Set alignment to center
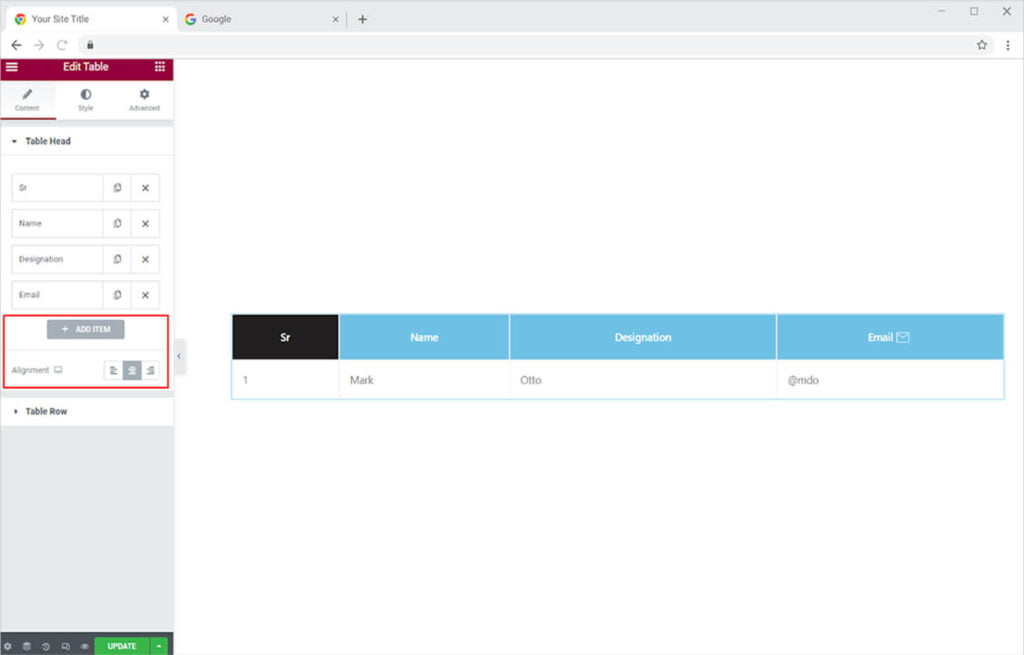The width and height of the screenshot is (1024, 655). 132,371
